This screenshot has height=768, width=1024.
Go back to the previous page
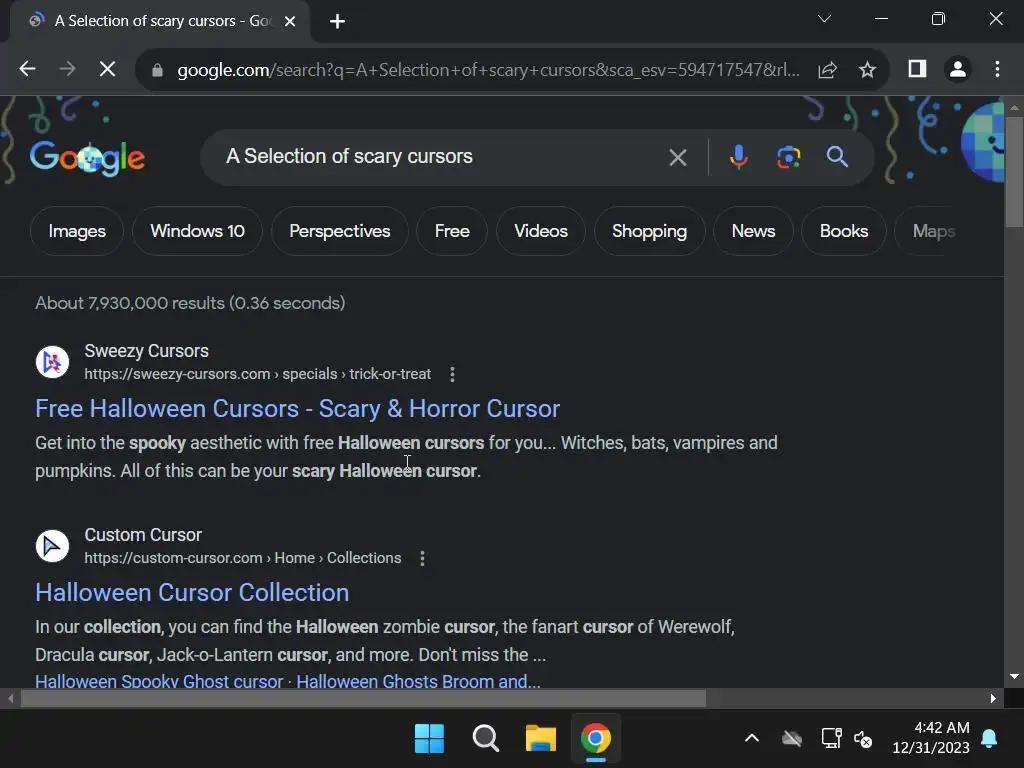pos(27,69)
